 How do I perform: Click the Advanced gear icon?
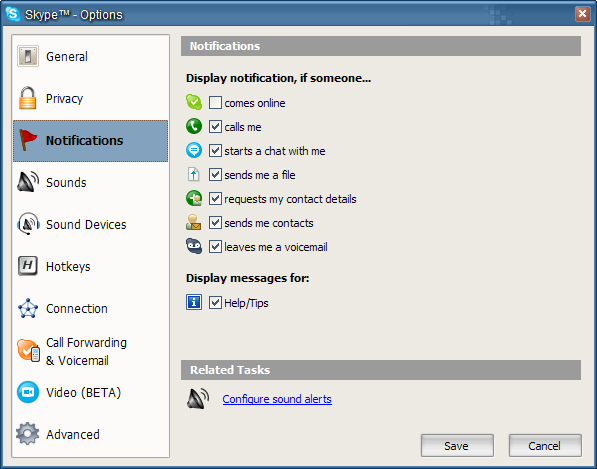pyautogui.click(x=27, y=434)
